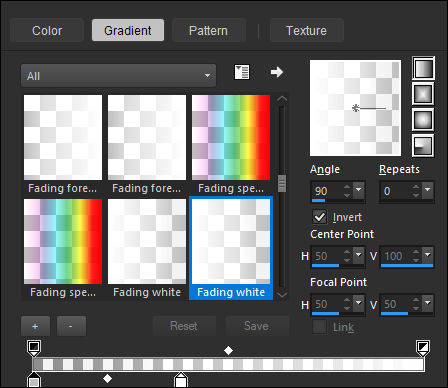
Task: Decrease the Angle value with down arrow
Action: 347,195
